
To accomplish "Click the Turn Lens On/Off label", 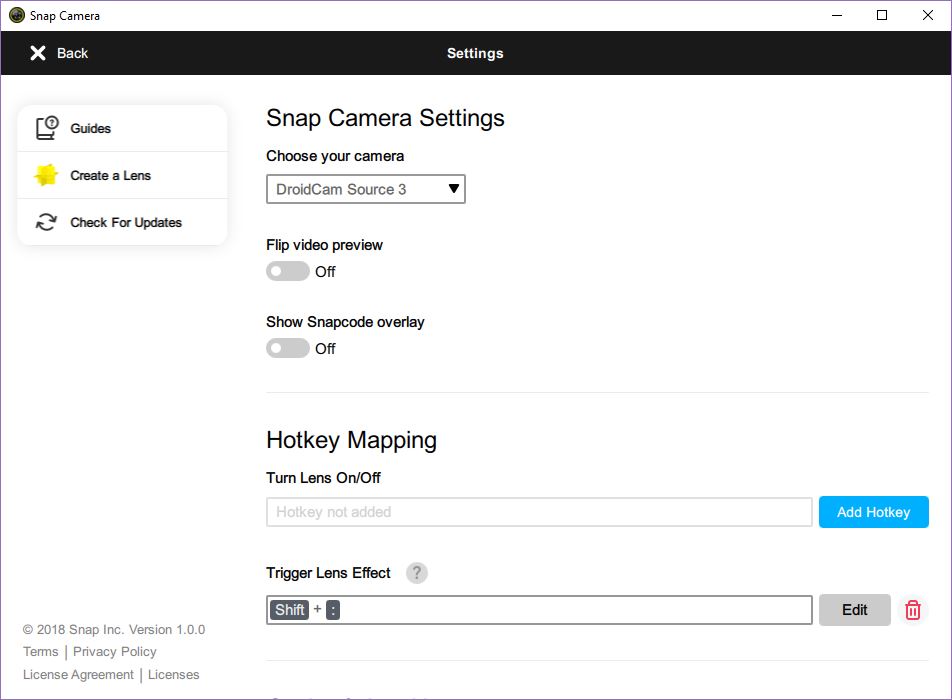I will pyautogui.click(x=323, y=478).
